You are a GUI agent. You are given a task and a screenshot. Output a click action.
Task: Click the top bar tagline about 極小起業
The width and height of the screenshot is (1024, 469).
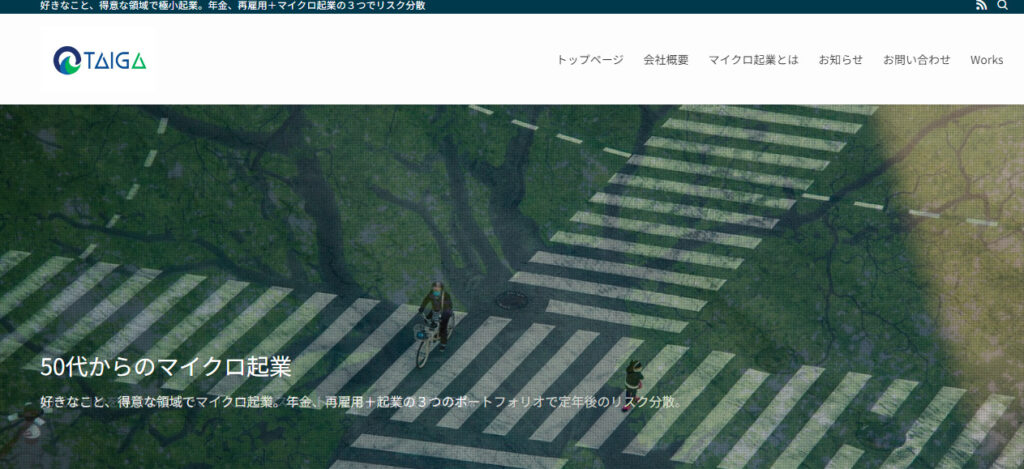pos(232,6)
